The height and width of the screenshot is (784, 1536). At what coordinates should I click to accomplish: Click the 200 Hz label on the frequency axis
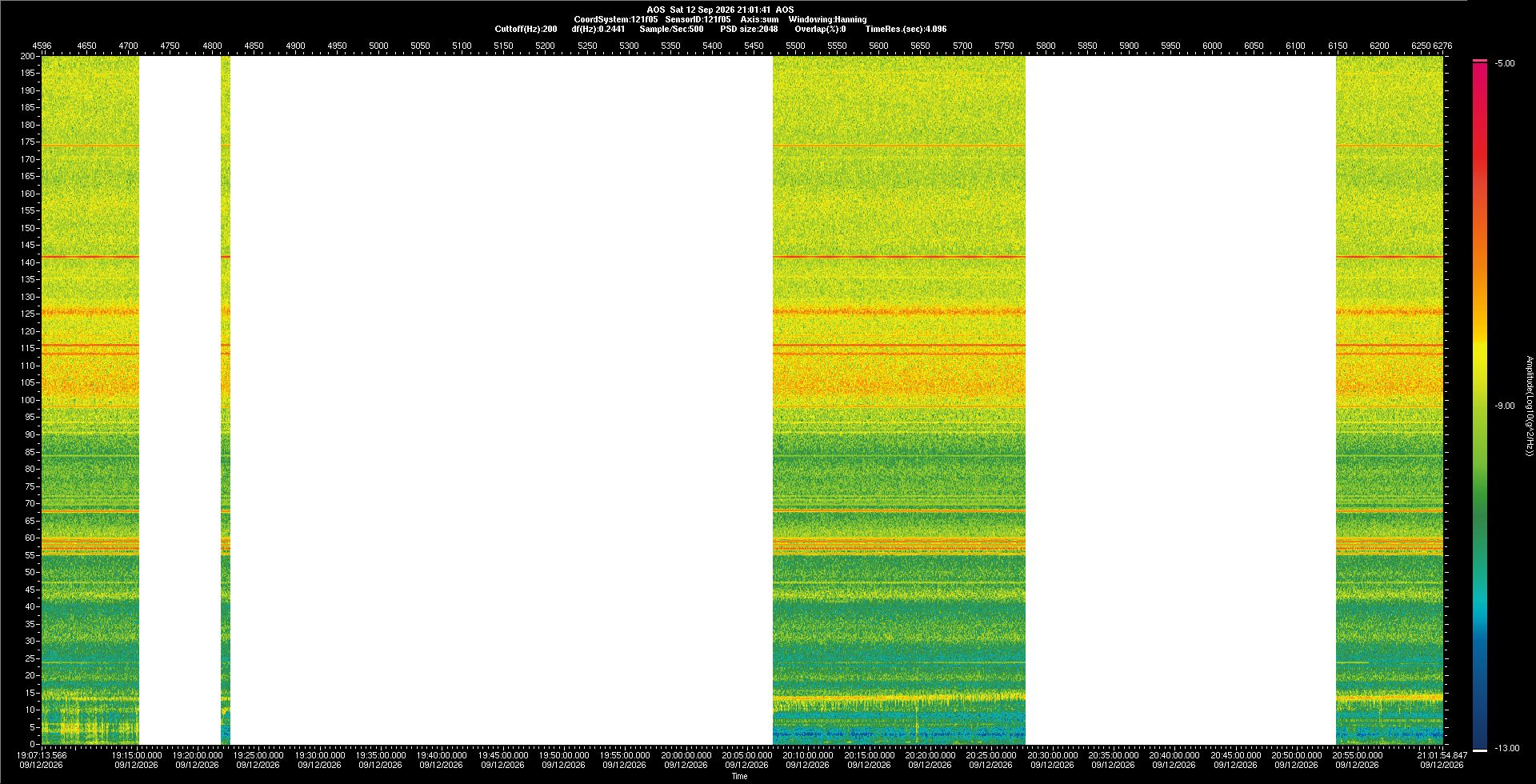[28, 56]
